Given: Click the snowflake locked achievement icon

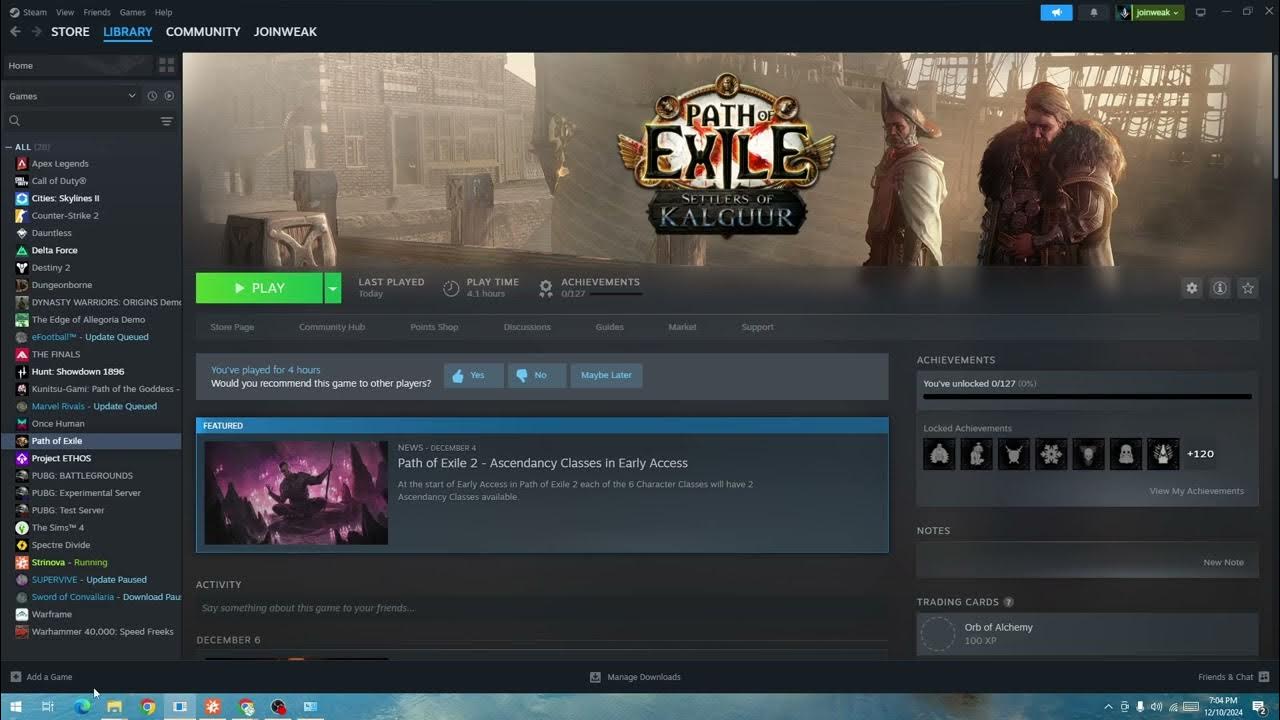Looking at the screenshot, I should click(x=1051, y=454).
